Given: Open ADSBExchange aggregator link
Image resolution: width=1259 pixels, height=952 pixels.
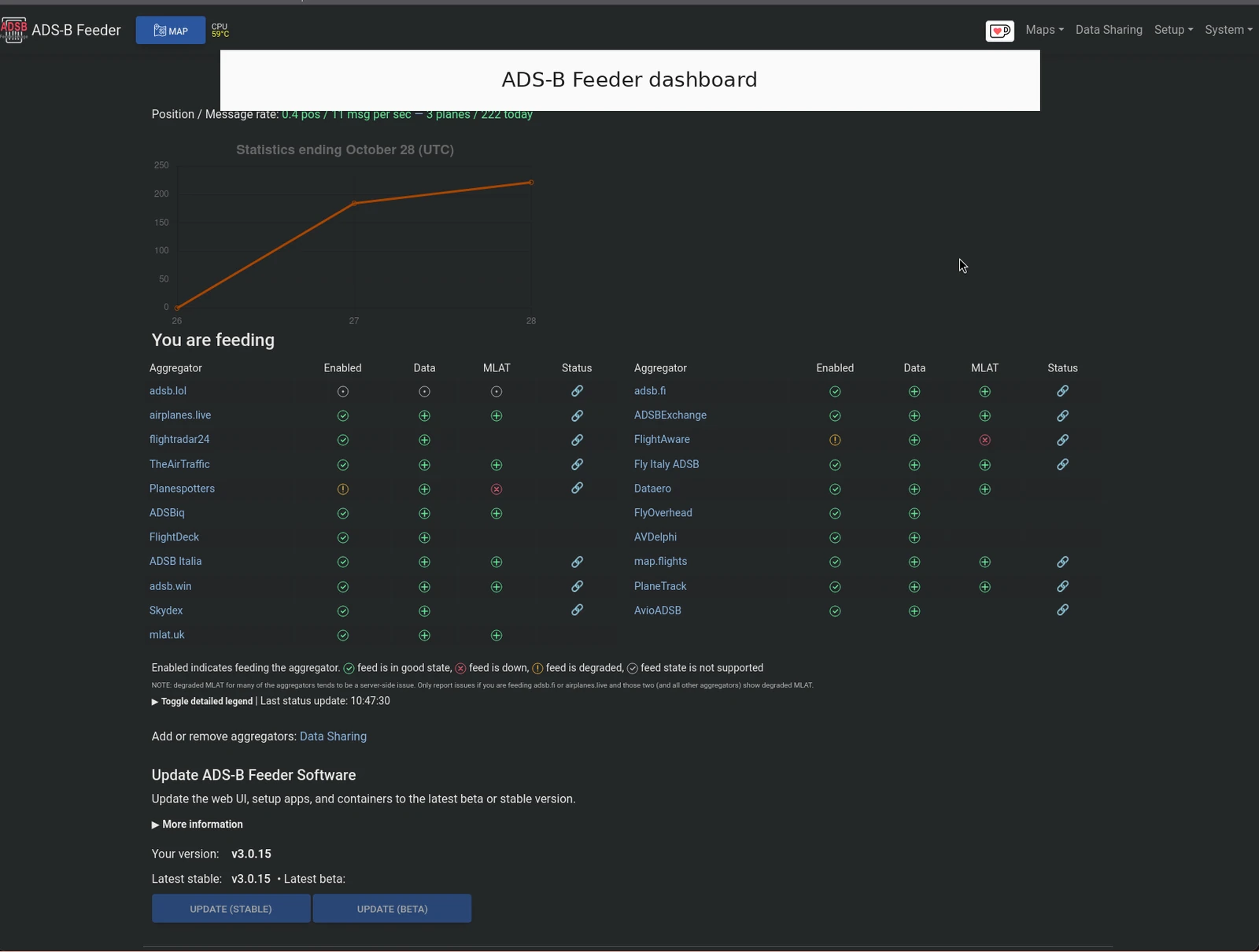Looking at the screenshot, I should [670, 415].
